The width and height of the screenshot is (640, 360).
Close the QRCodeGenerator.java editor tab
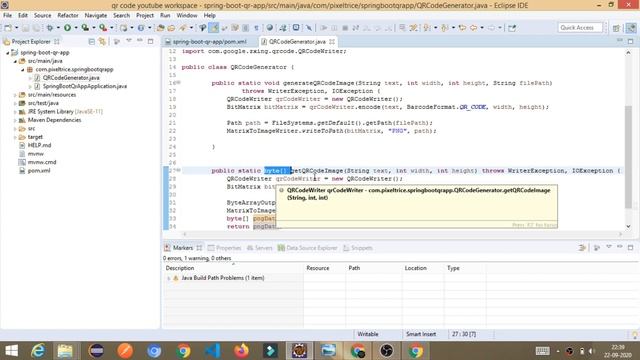tap(332, 42)
